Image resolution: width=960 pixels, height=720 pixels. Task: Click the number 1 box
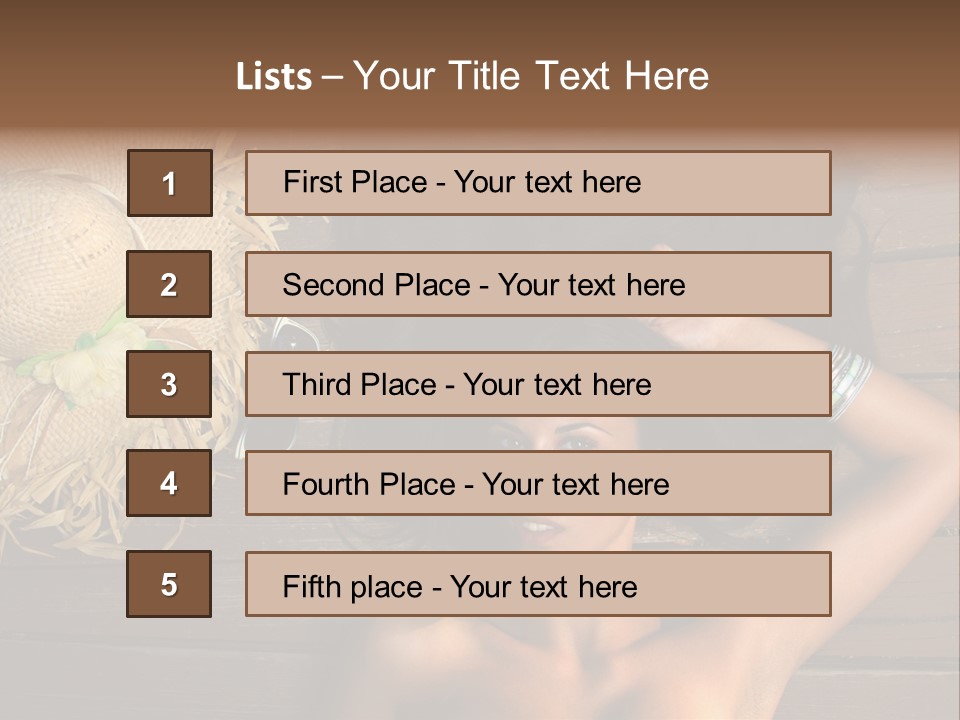[169, 183]
